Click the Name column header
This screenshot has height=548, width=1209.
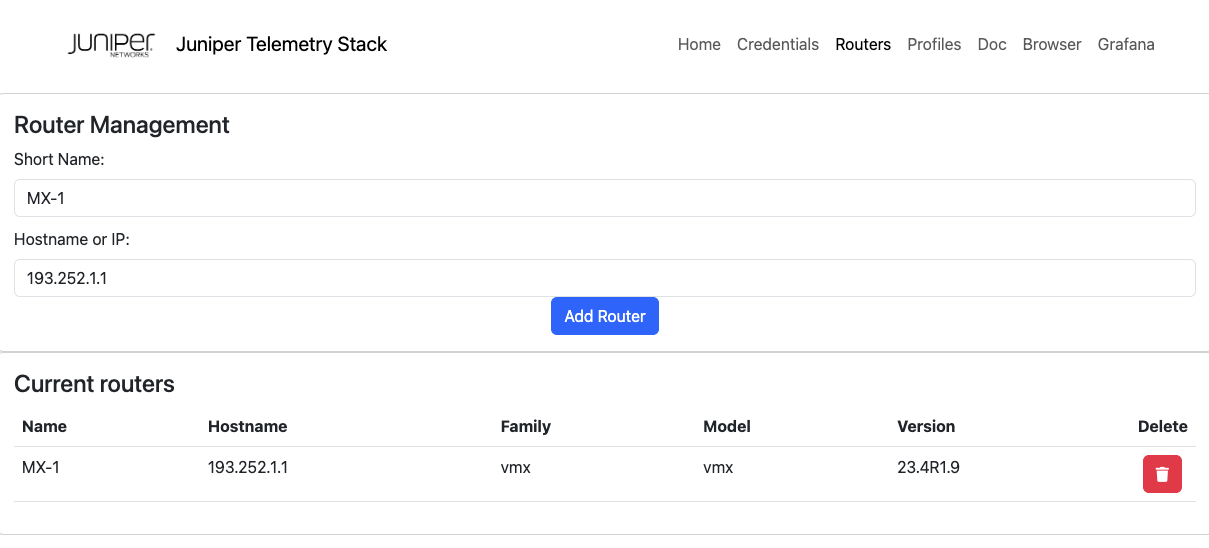pyautogui.click(x=44, y=426)
